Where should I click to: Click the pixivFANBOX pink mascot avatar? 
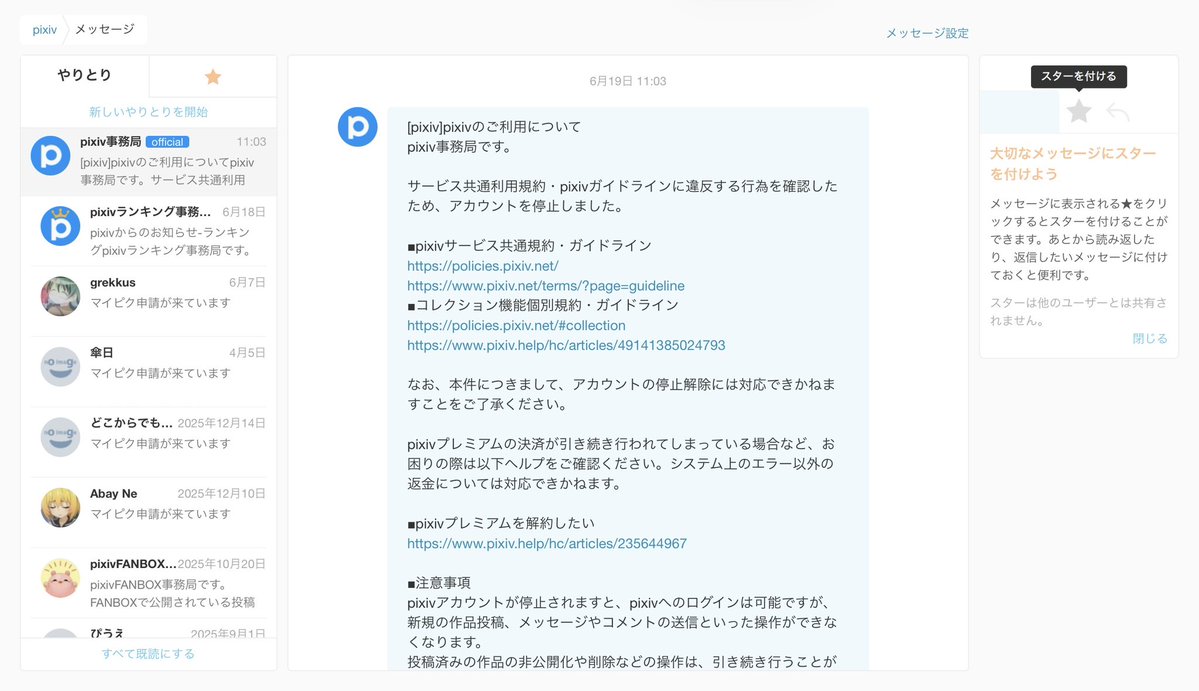(x=60, y=578)
